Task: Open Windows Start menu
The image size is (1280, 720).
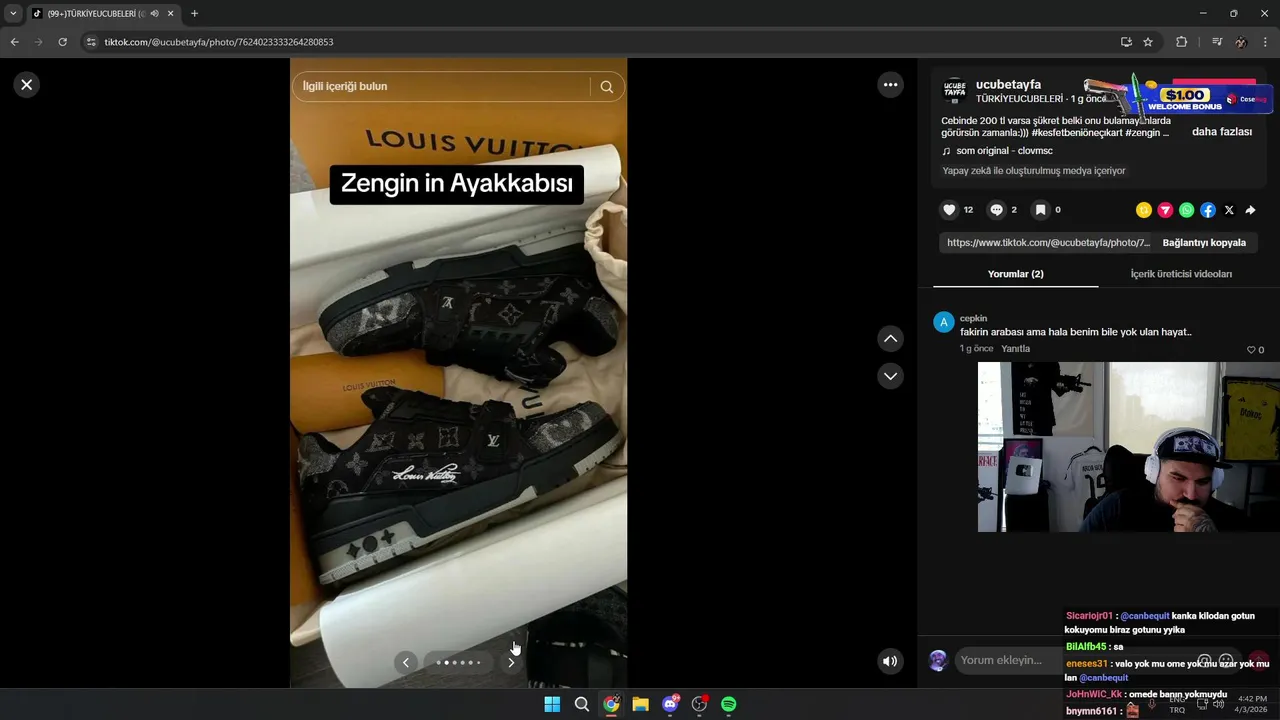Action: click(552, 704)
